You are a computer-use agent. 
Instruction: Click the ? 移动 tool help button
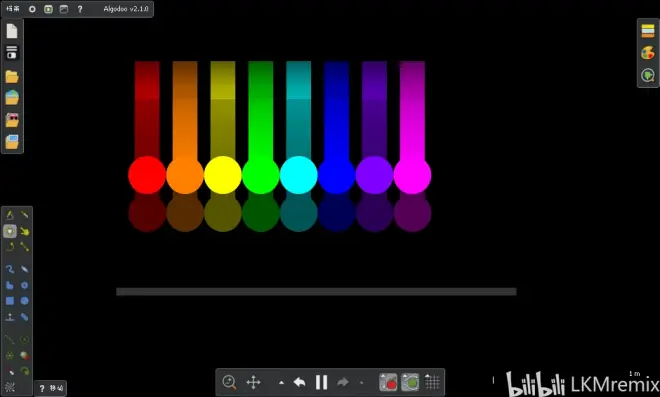[51, 388]
